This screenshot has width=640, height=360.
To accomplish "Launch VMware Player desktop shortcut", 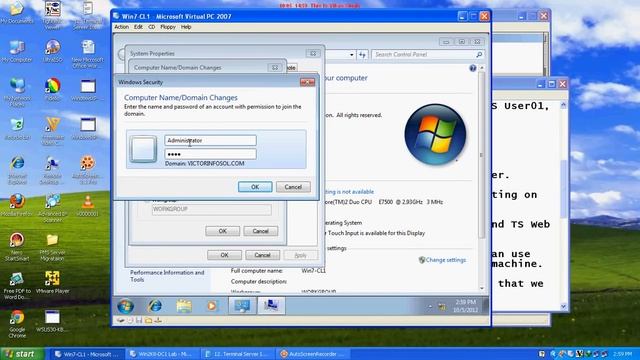I will pos(52,282).
